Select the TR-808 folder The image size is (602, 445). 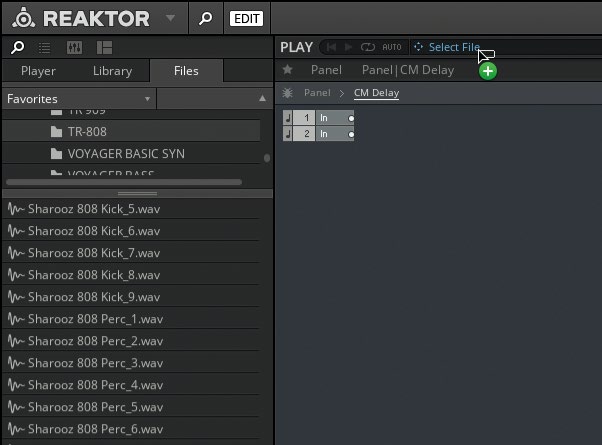point(88,131)
